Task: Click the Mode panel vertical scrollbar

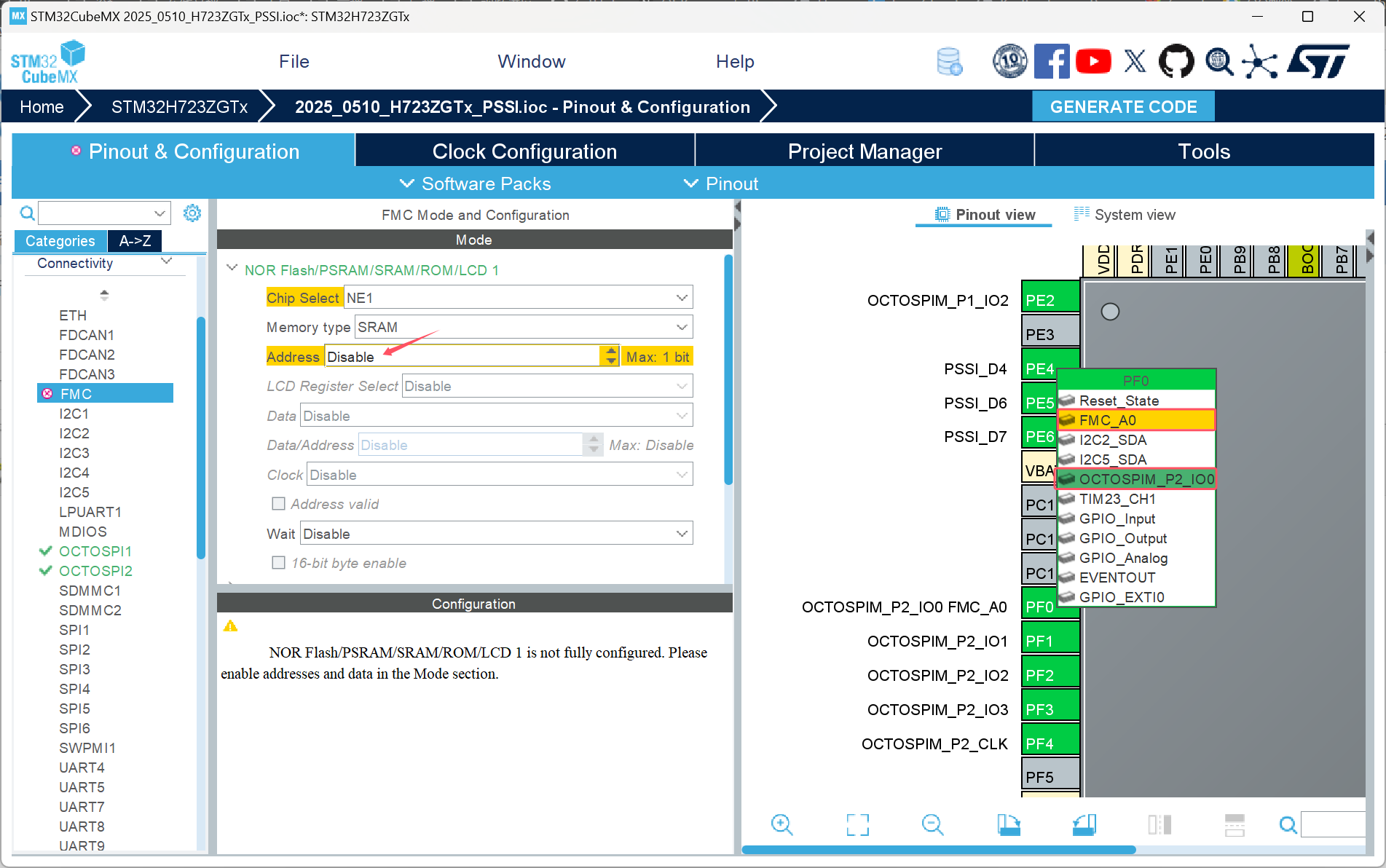Action: click(x=728, y=369)
